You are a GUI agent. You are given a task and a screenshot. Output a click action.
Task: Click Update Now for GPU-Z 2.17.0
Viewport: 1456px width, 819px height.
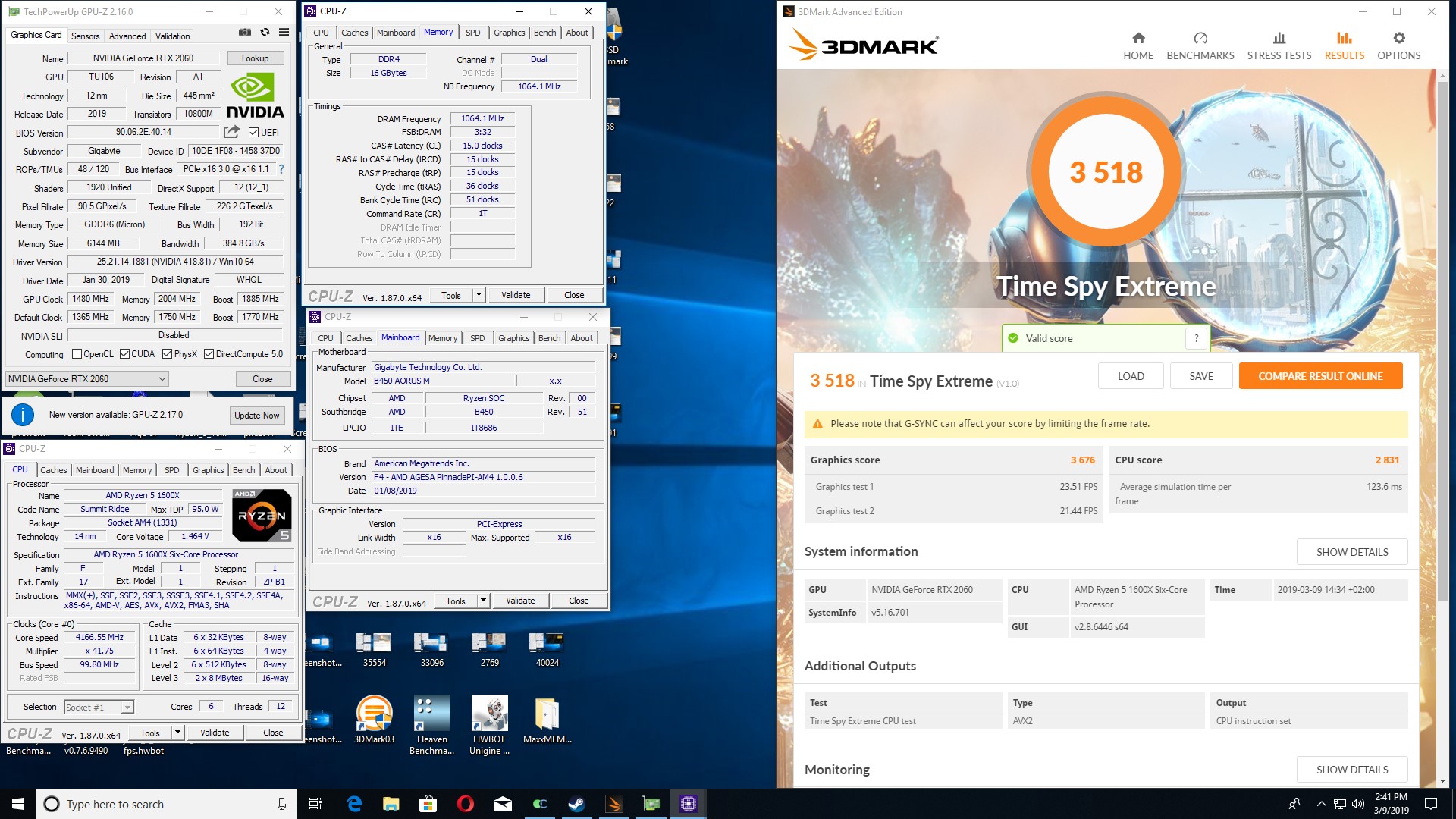pyautogui.click(x=257, y=415)
